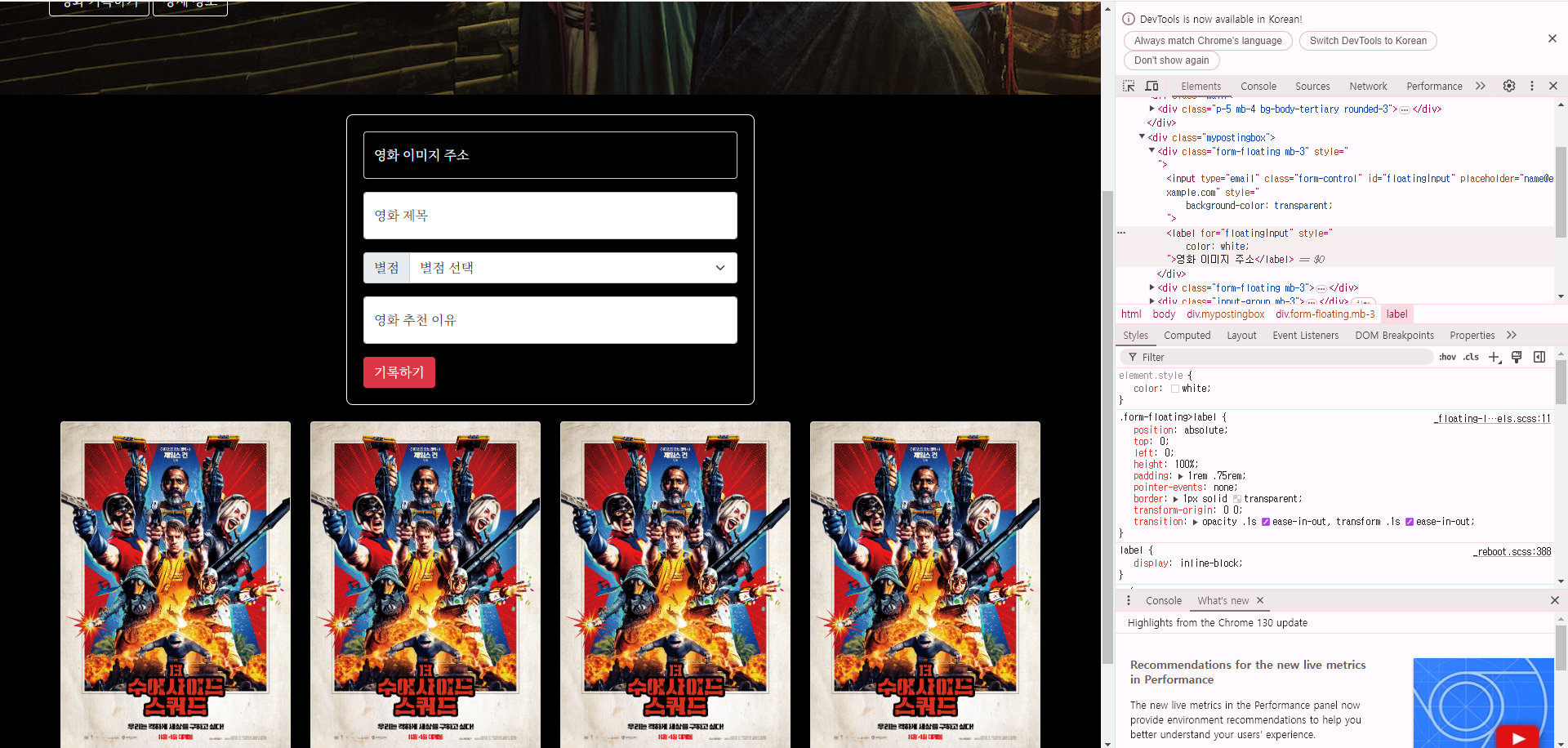Open the Properties pane tab
Screen dimensions: 1568x748
1472,335
